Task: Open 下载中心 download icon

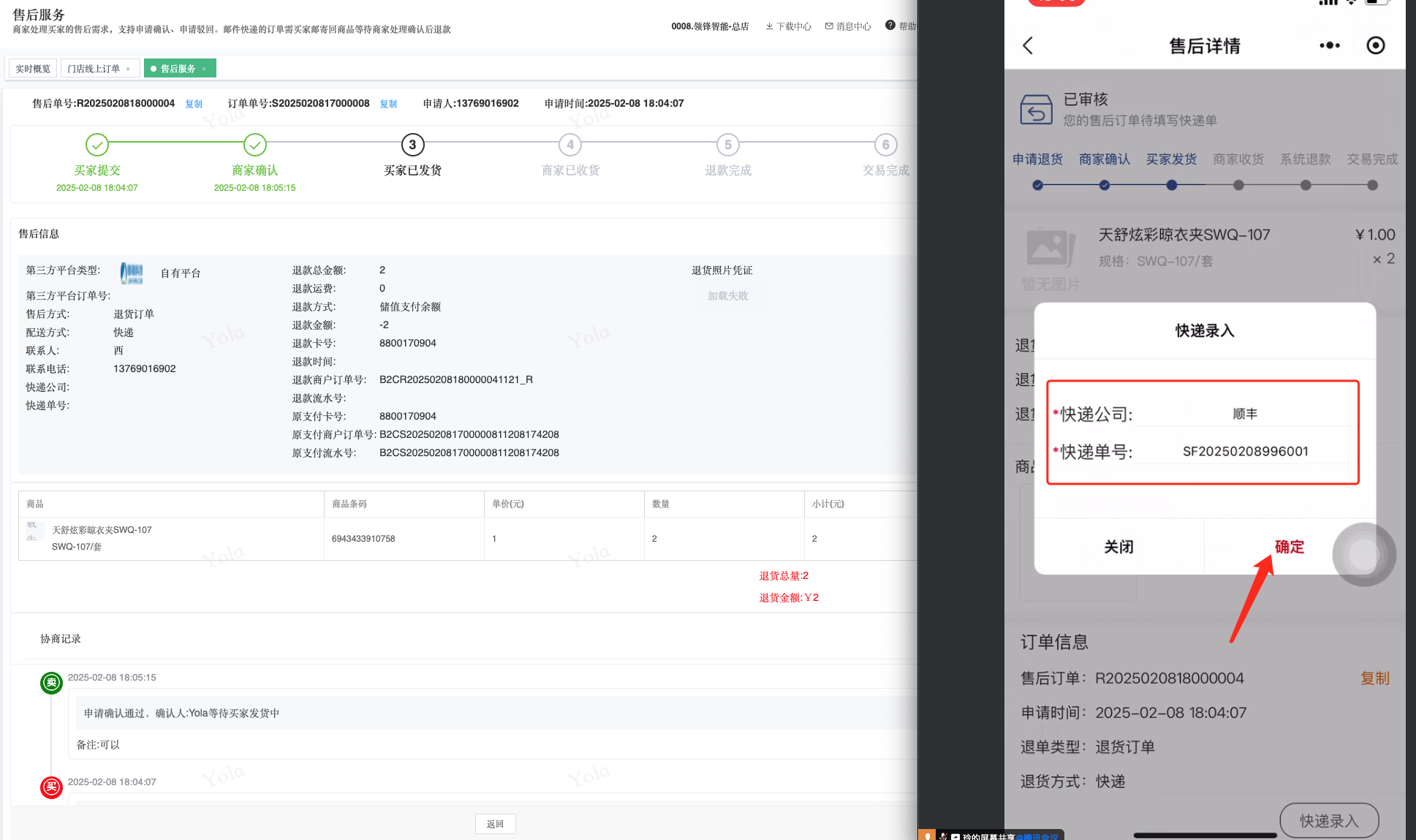Action: 769,26
